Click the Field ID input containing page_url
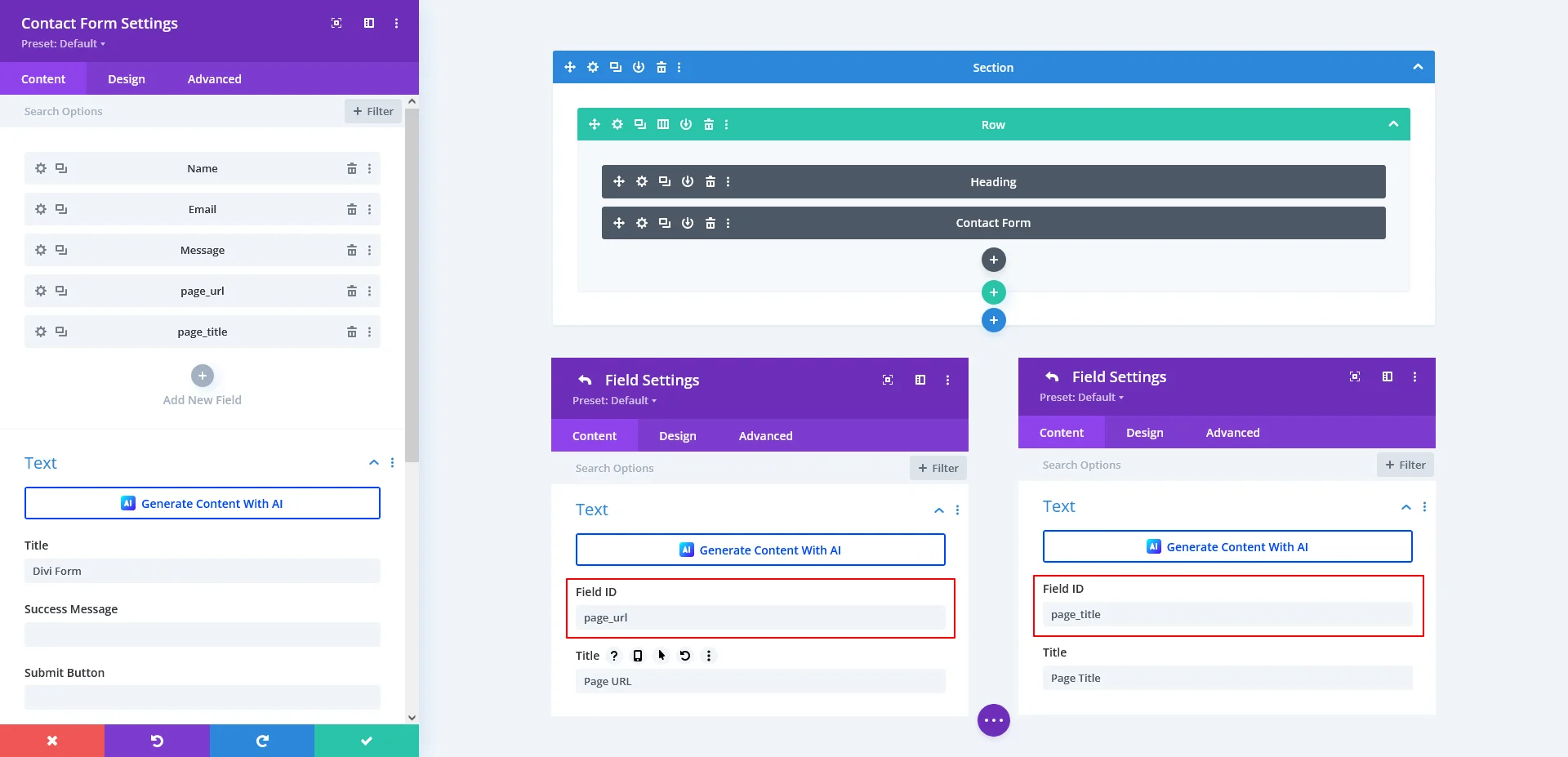This screenshot has height=757, width=1568. click(759, 617)
